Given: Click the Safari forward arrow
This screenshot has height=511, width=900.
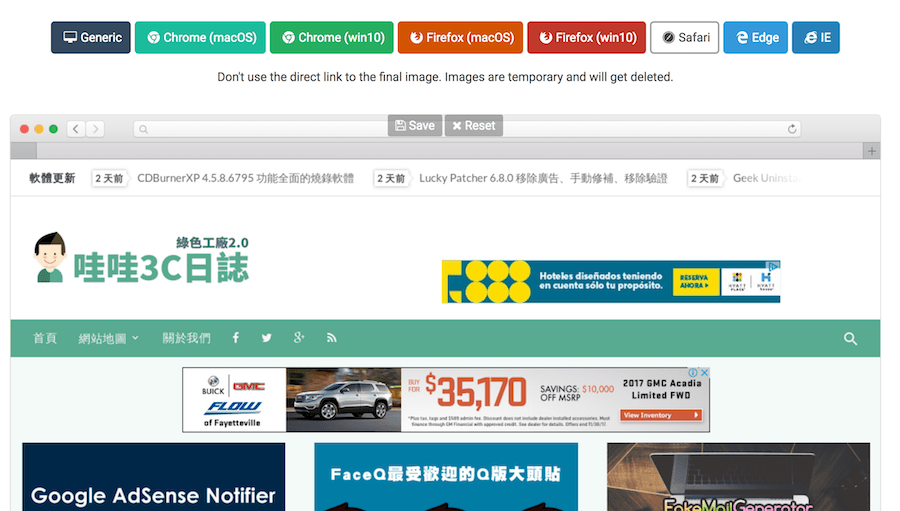Looking at the screenshot, I should pos(95,129).
